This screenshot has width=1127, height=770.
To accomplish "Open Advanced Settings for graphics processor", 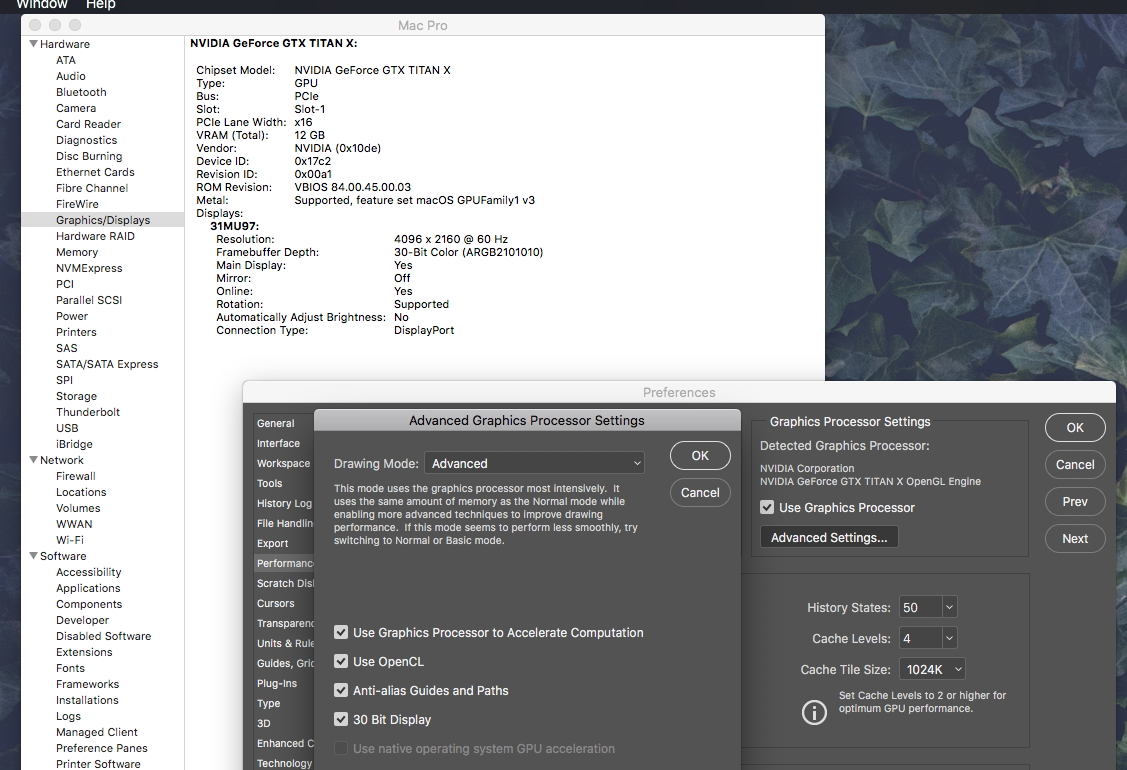I will (x=829, y=538).
